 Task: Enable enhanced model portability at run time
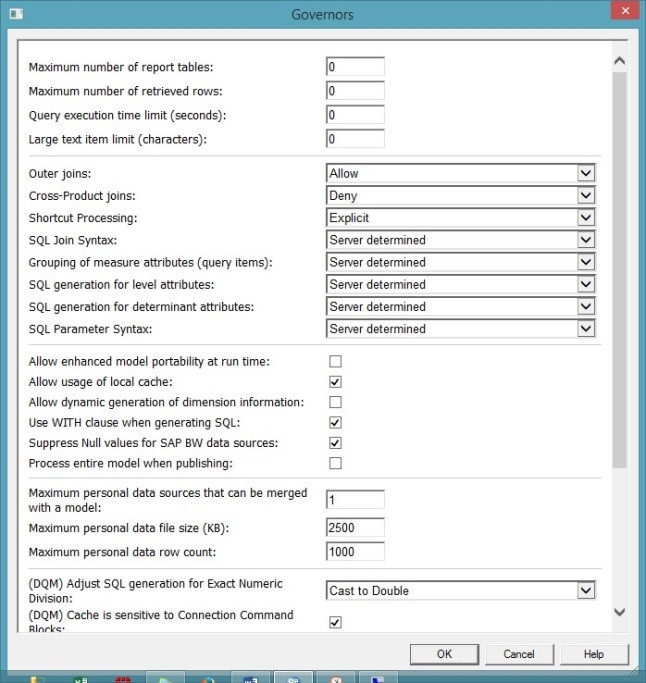pyautogui.click(x=336, y=361)
